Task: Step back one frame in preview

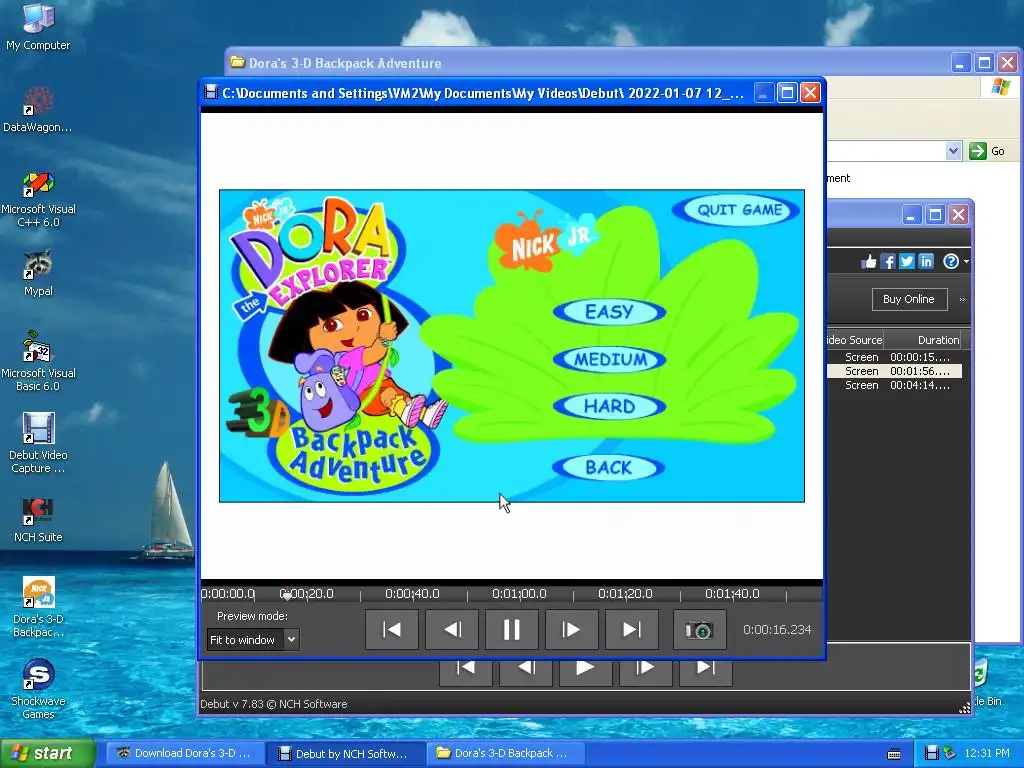Action: click(452, 630)
